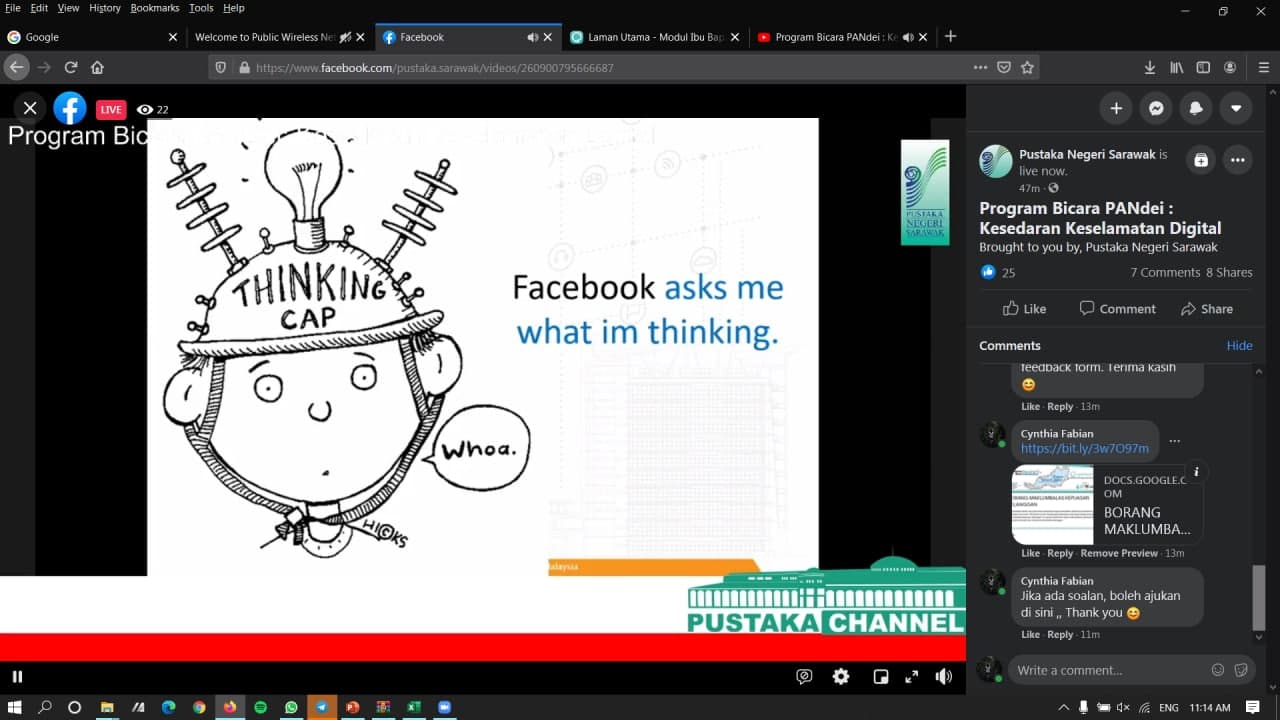Open the sticker picker in comment box
Screen dimensions: 1280x720
[x=1241, y=670]
